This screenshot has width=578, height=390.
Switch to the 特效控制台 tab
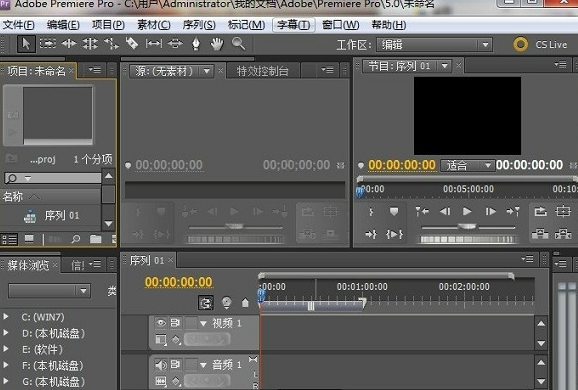tap(262, 71)
